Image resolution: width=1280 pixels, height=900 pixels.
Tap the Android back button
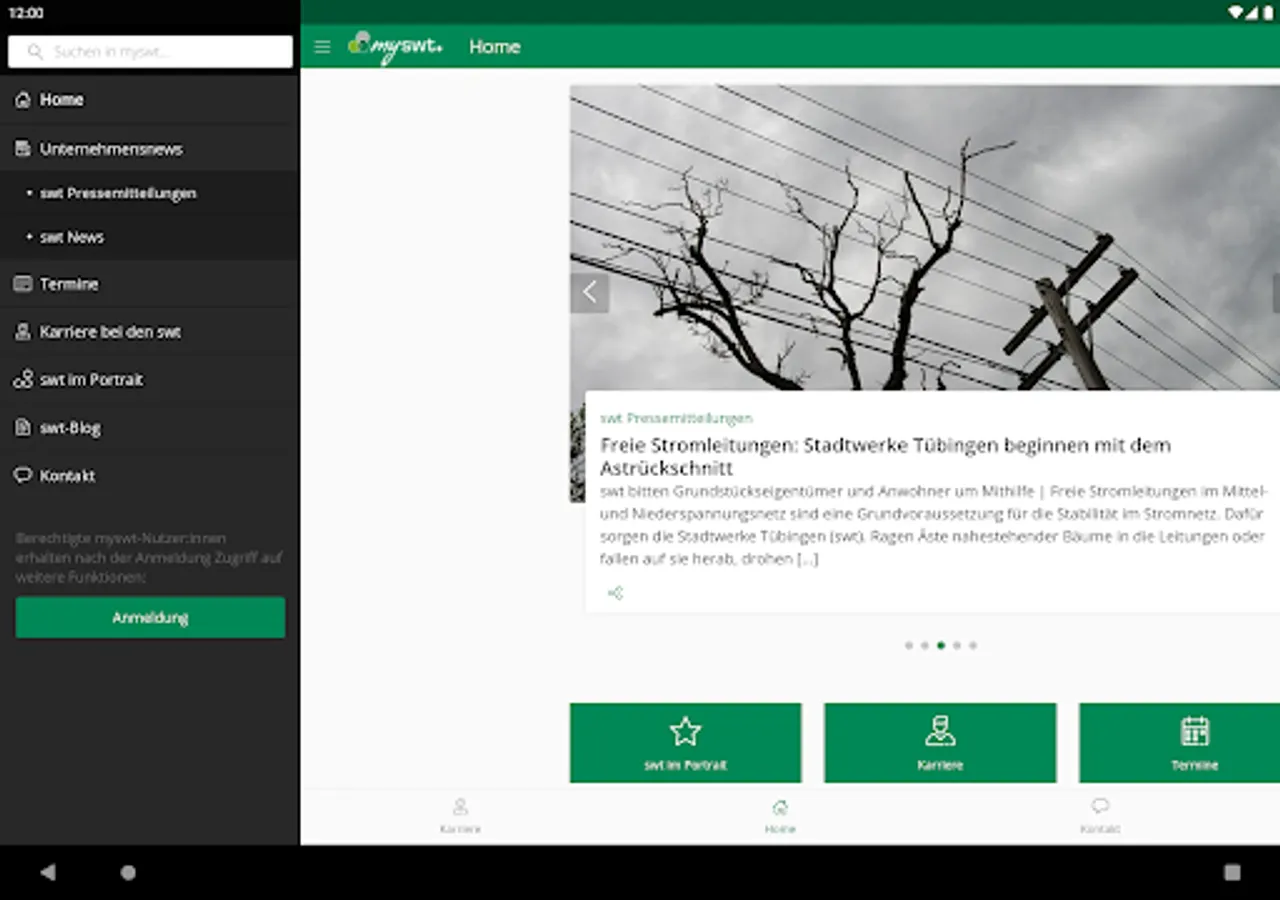tap(48, 872)
